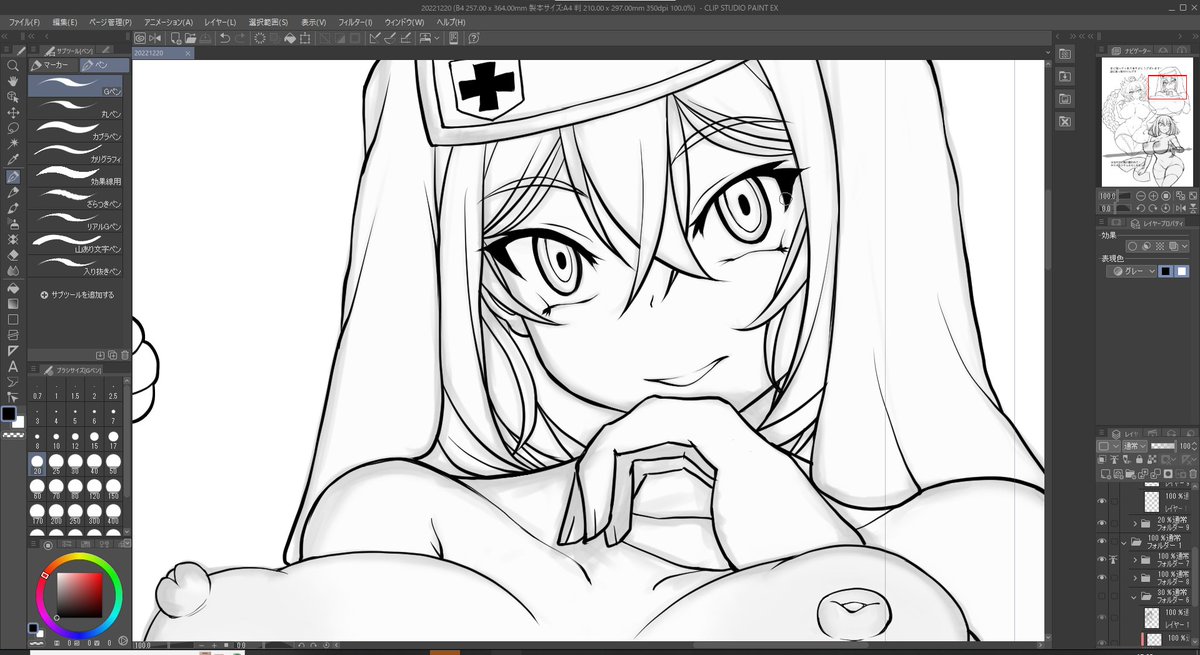
Task: Collapse Folder 6 in layer list
Action: [1134, 597]
